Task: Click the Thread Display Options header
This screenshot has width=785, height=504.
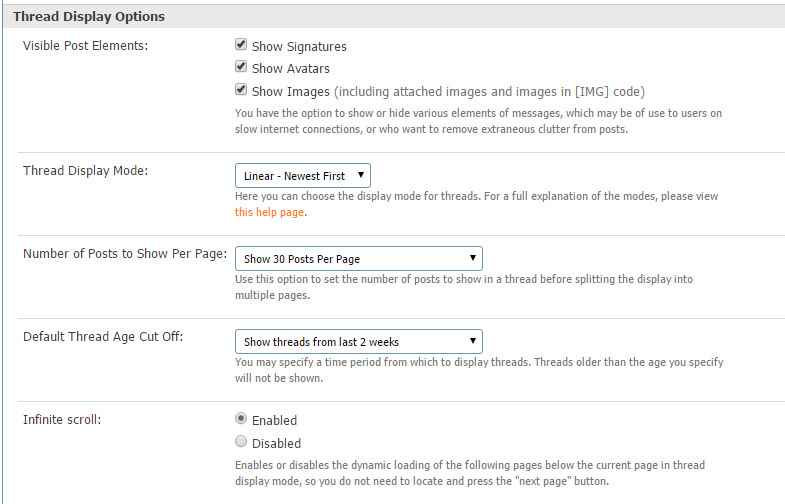Action: 89,17
